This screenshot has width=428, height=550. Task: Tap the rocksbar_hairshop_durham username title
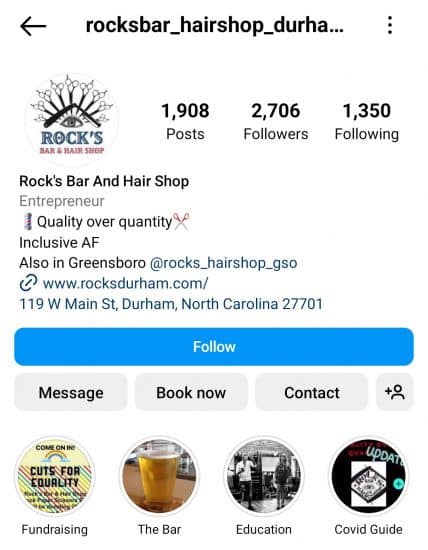215,26
